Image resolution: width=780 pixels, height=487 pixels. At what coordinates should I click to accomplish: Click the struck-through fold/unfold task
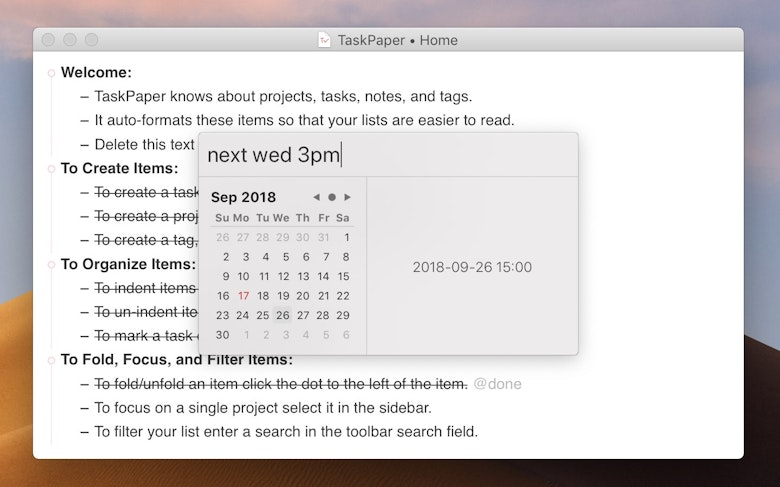(281, 384)
